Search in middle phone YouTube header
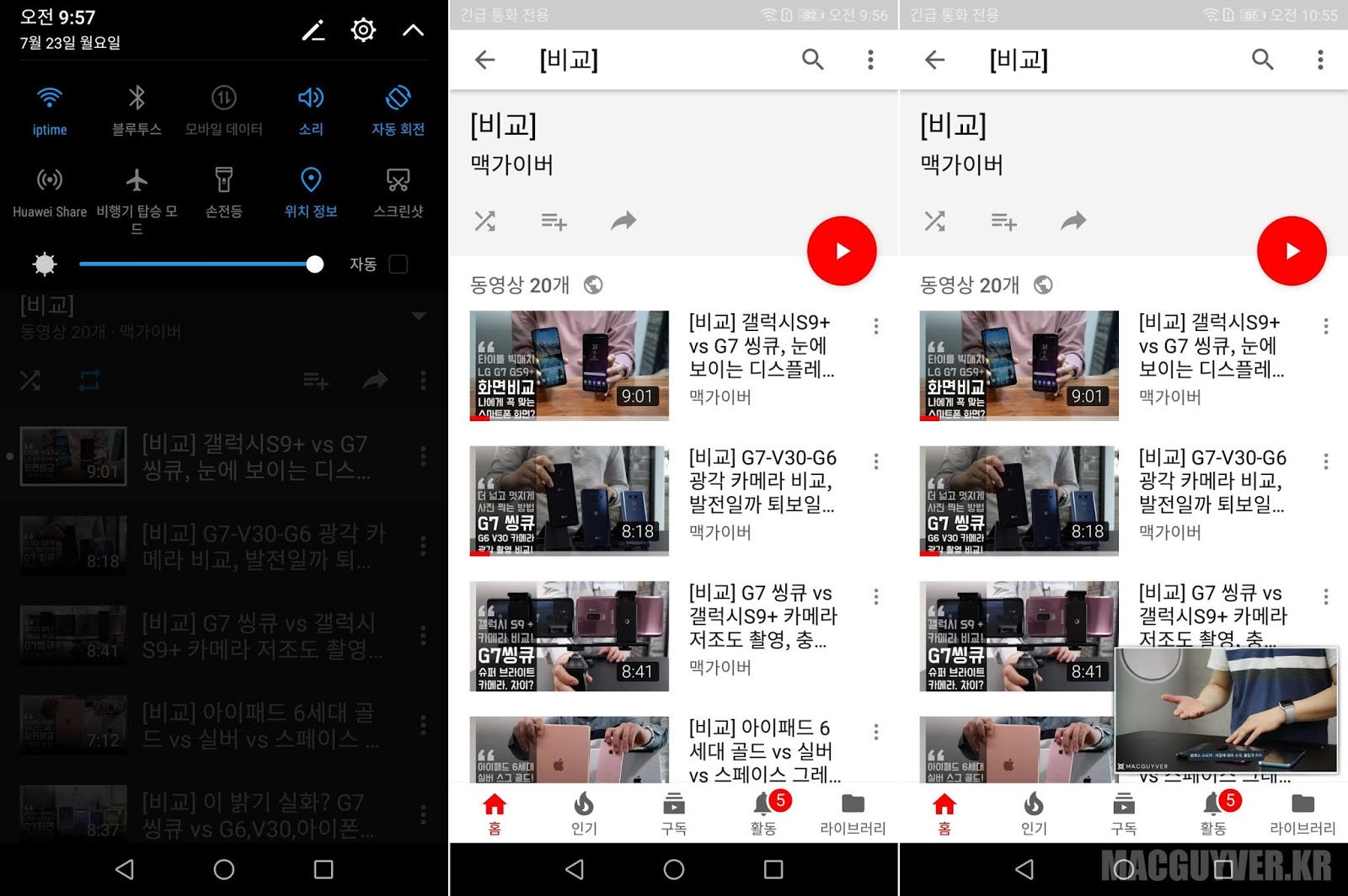This screenshot has width=1348, height=896. (x=812, y=59)
